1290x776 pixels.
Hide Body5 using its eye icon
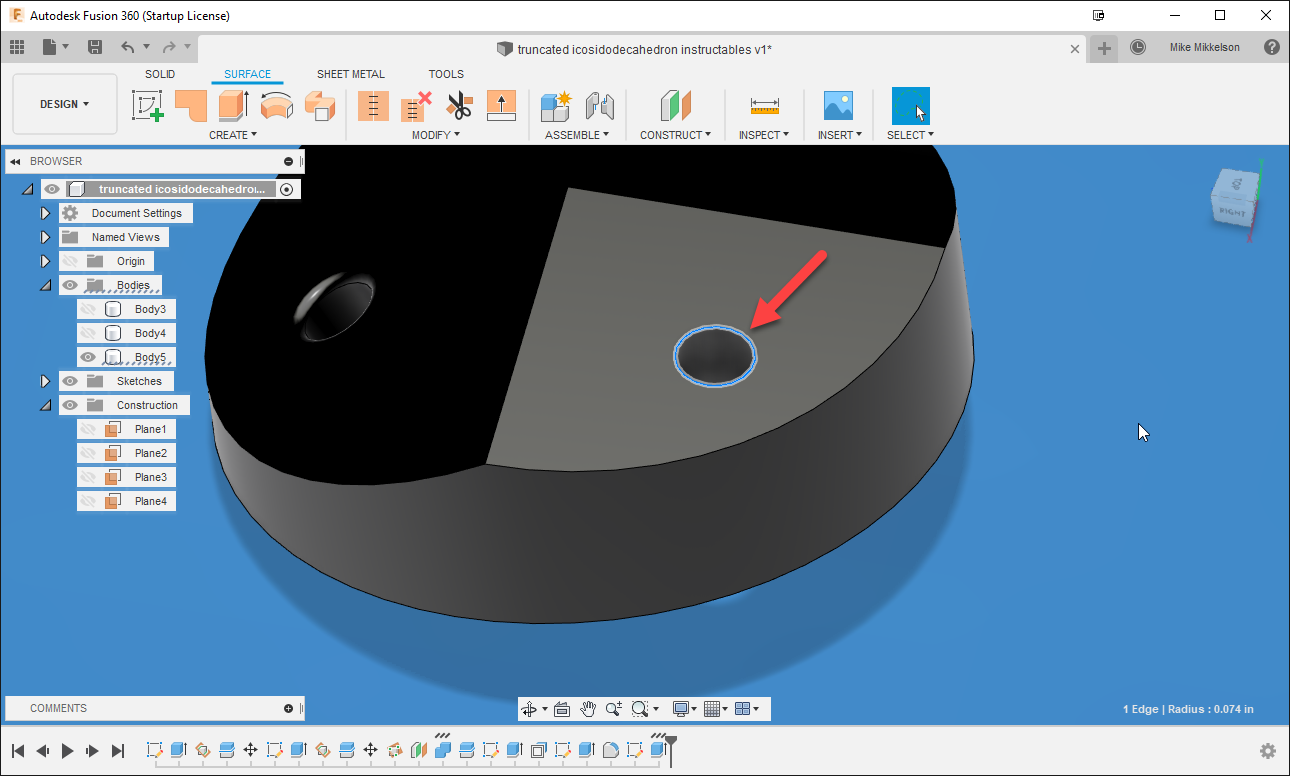pyautogui.click(x=88, y=356)
